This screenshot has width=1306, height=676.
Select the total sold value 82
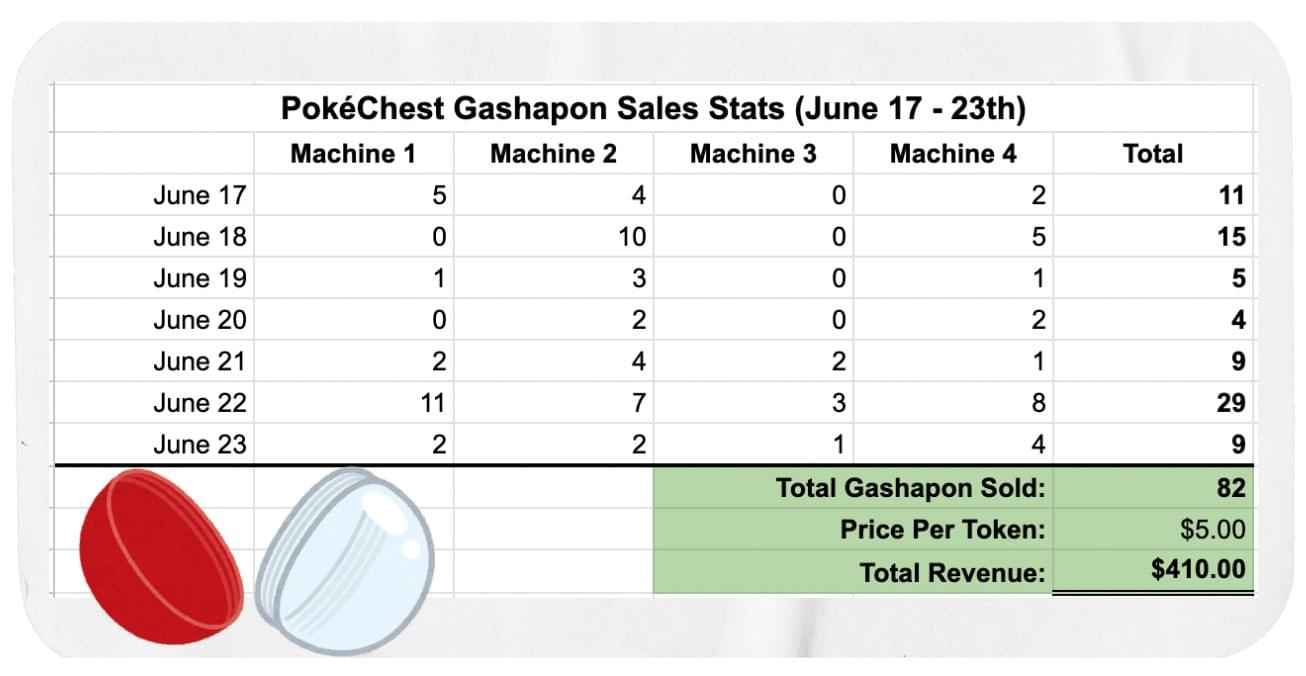[1153, 488]
